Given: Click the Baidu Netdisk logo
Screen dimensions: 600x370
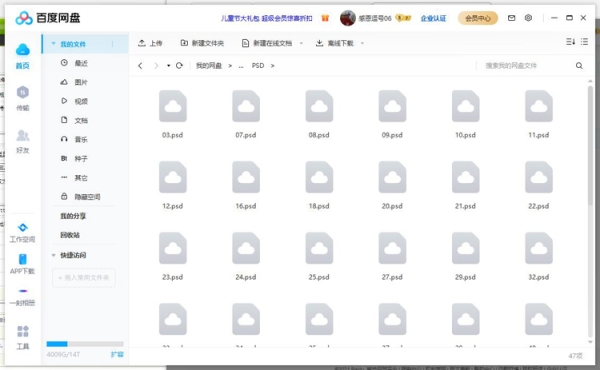Looking at the screenshot, I should (48, 18).
